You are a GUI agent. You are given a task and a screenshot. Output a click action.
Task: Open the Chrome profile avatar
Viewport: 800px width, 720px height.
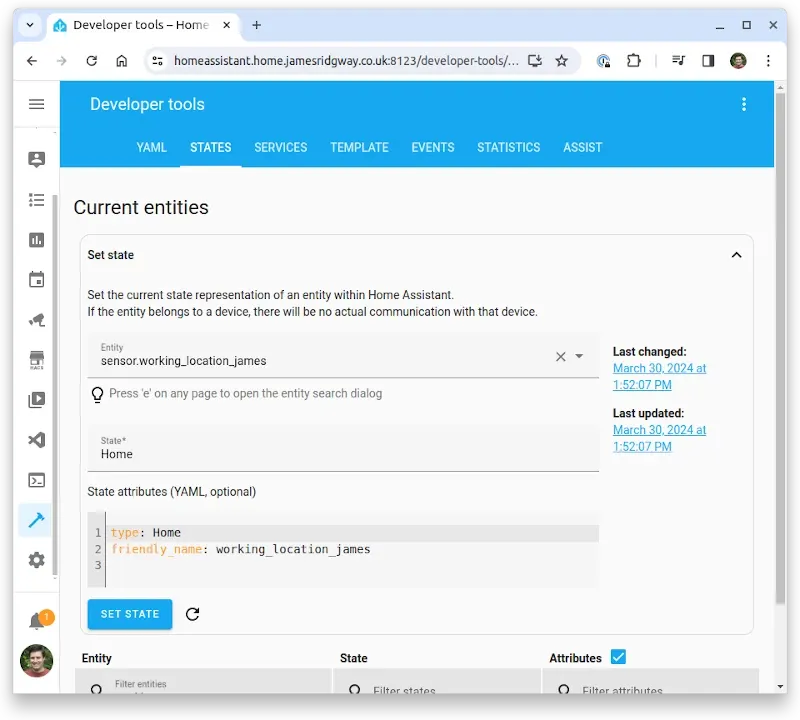738,61
